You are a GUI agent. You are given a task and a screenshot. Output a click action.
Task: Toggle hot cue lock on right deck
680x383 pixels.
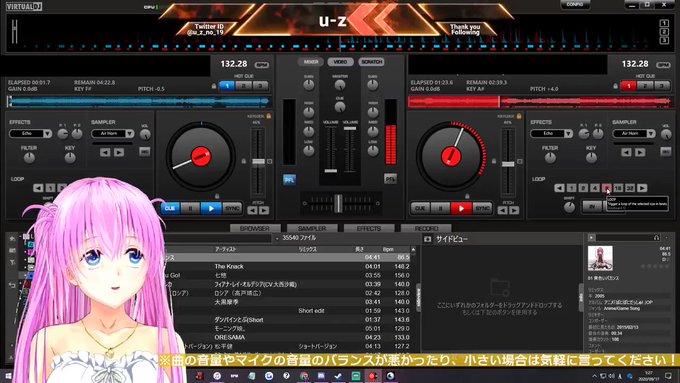point(615,86)
